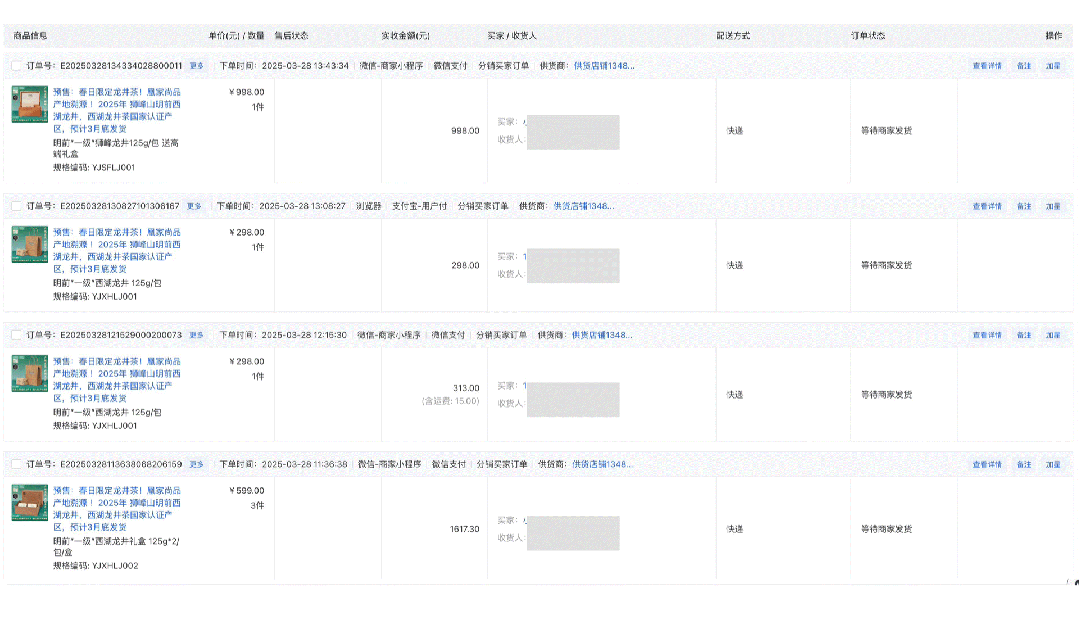This screenshot has height=624, width=1079.
Task: Expand 更多 next to first order number
Action: click(197, 66)
